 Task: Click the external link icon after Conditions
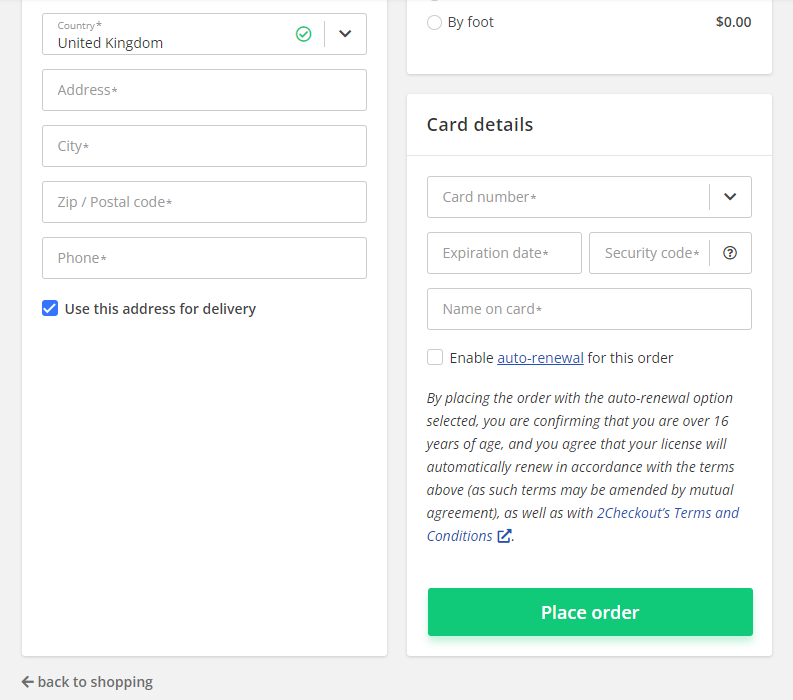pyautogui.click(x=504, y=536)
